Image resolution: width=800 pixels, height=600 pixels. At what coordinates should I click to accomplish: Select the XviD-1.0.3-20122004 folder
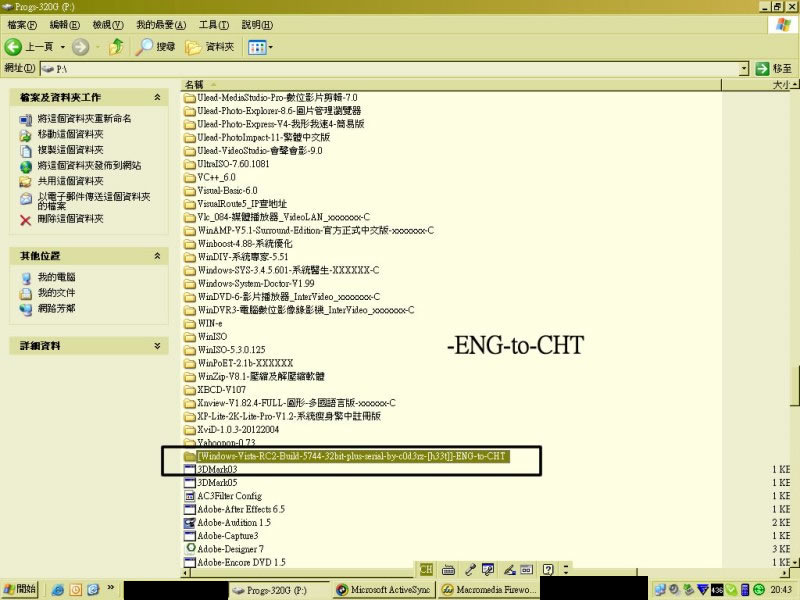238,430
